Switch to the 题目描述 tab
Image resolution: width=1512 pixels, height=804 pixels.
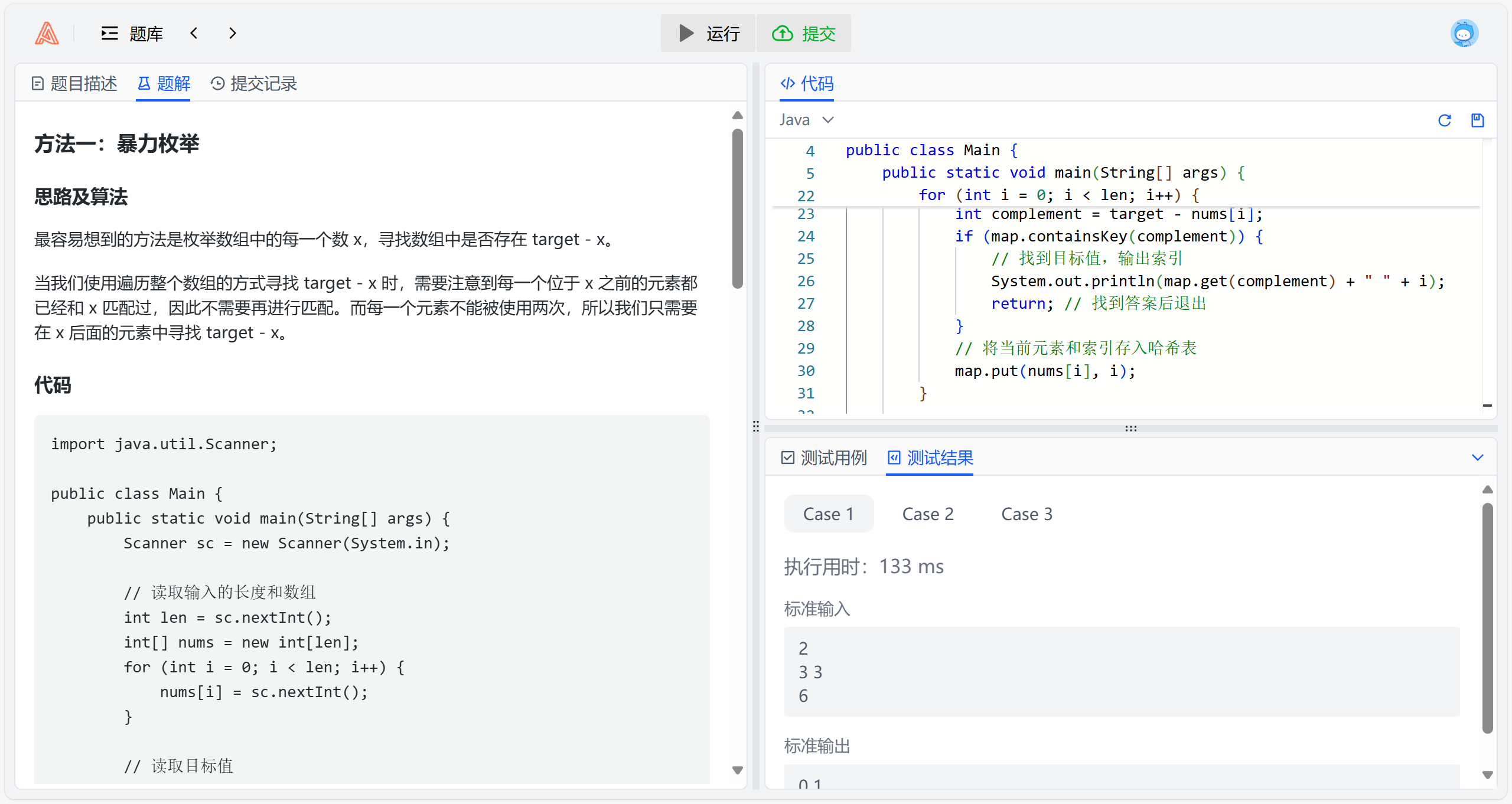pyautogui.click(x=74, y=84)
